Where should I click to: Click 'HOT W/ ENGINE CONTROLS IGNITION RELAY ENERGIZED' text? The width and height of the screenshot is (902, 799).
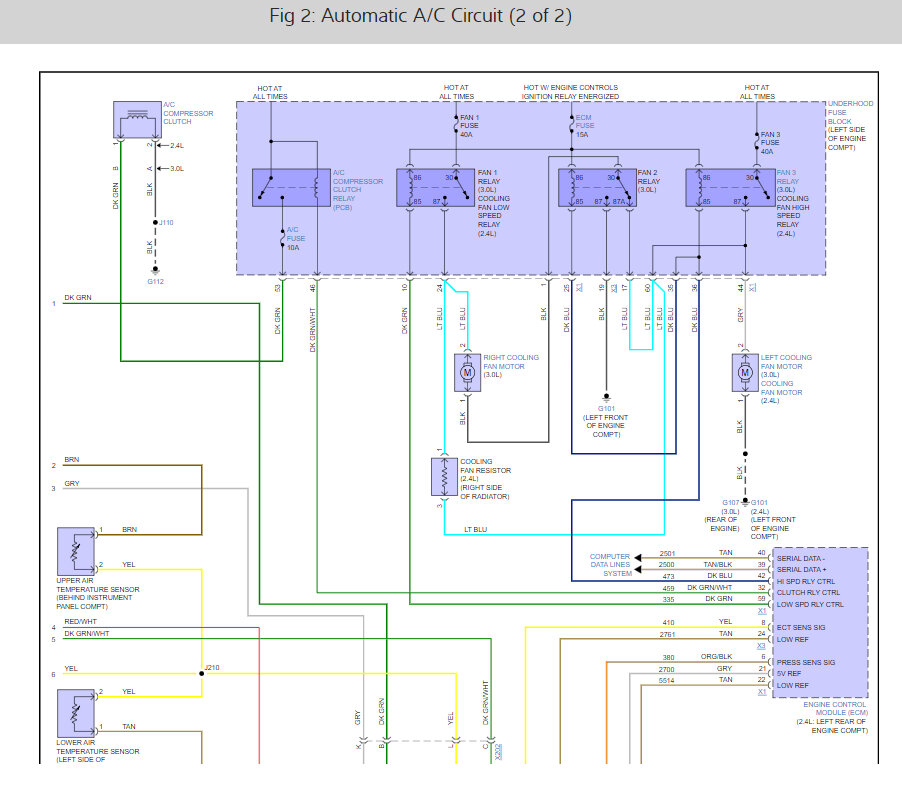pos(570,92)
